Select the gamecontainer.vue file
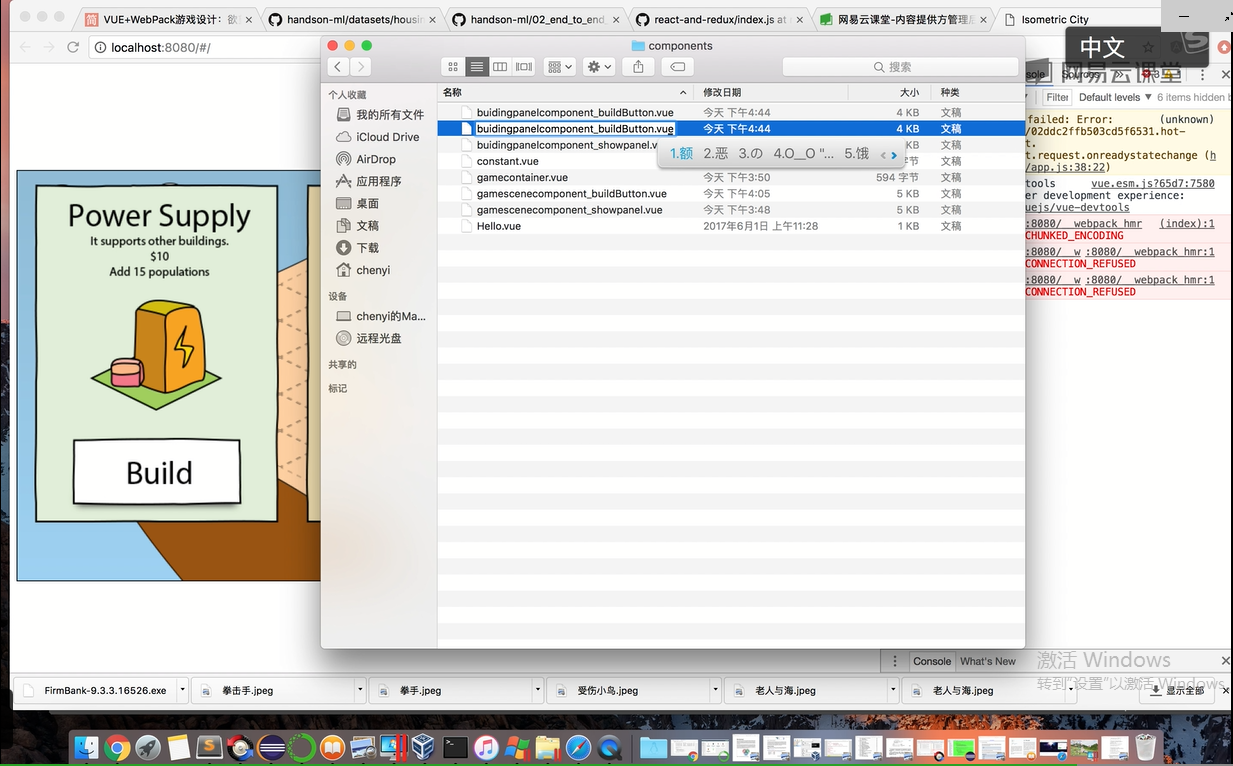Screen dimensions: 1233x766 [x=731, y=177]
